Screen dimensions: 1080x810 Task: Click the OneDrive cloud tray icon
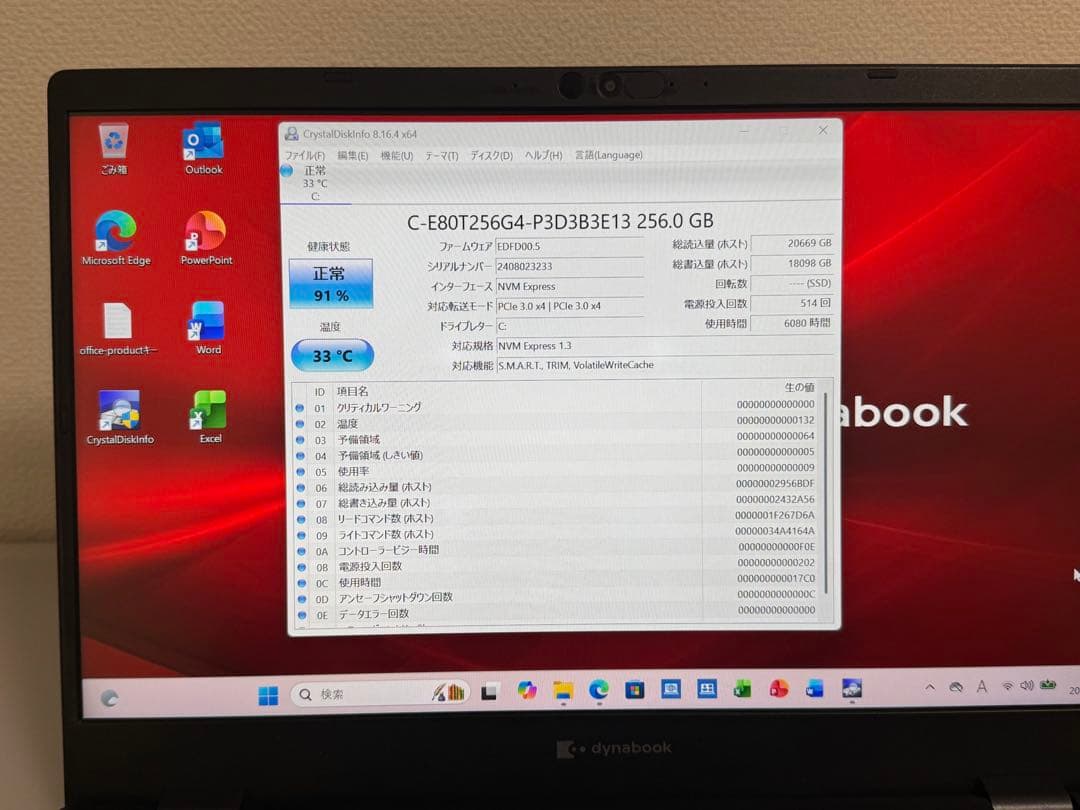point(956,687)
